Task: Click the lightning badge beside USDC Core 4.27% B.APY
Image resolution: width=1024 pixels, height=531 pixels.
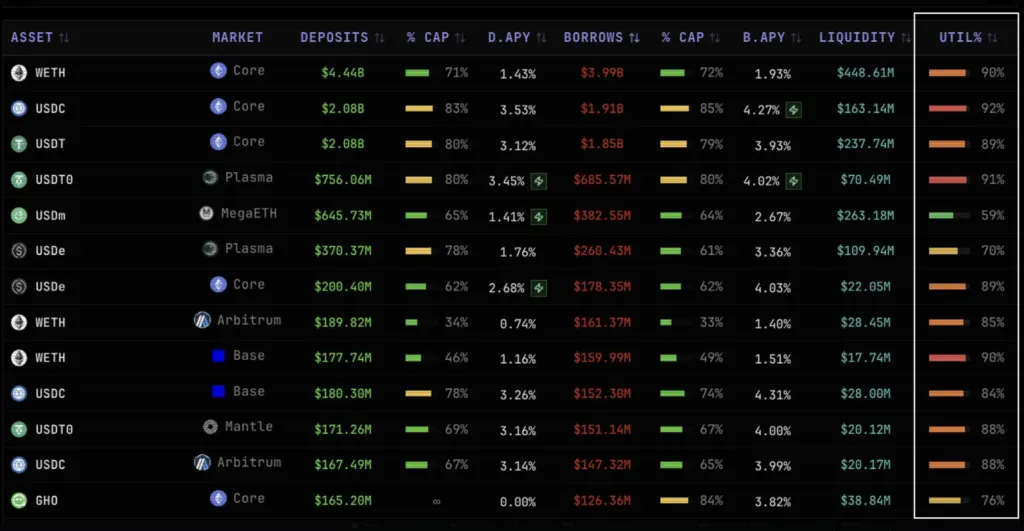Action: (x=793, y=110)
